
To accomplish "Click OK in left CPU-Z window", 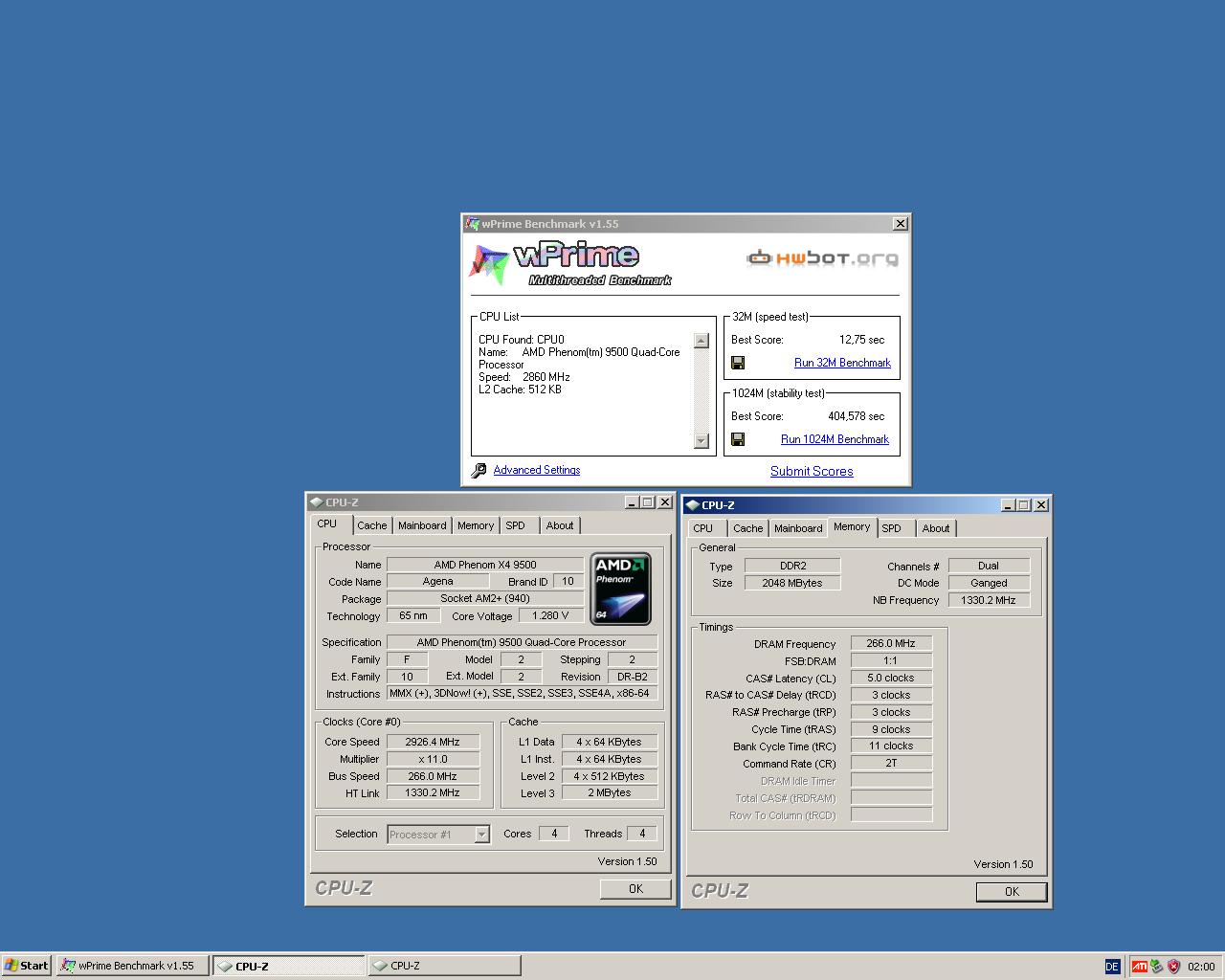I will coord(635,889).
